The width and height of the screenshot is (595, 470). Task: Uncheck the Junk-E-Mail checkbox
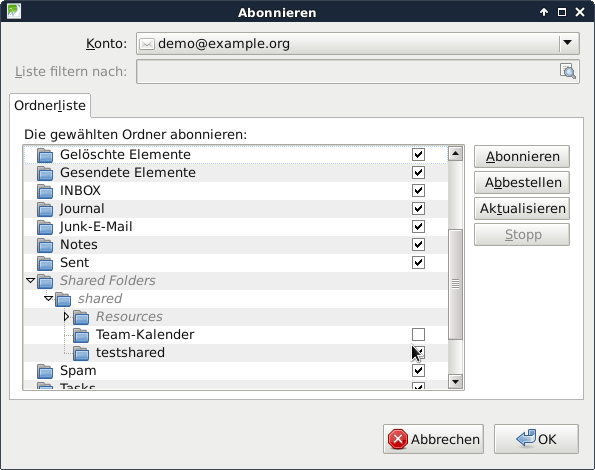(418, 226)
